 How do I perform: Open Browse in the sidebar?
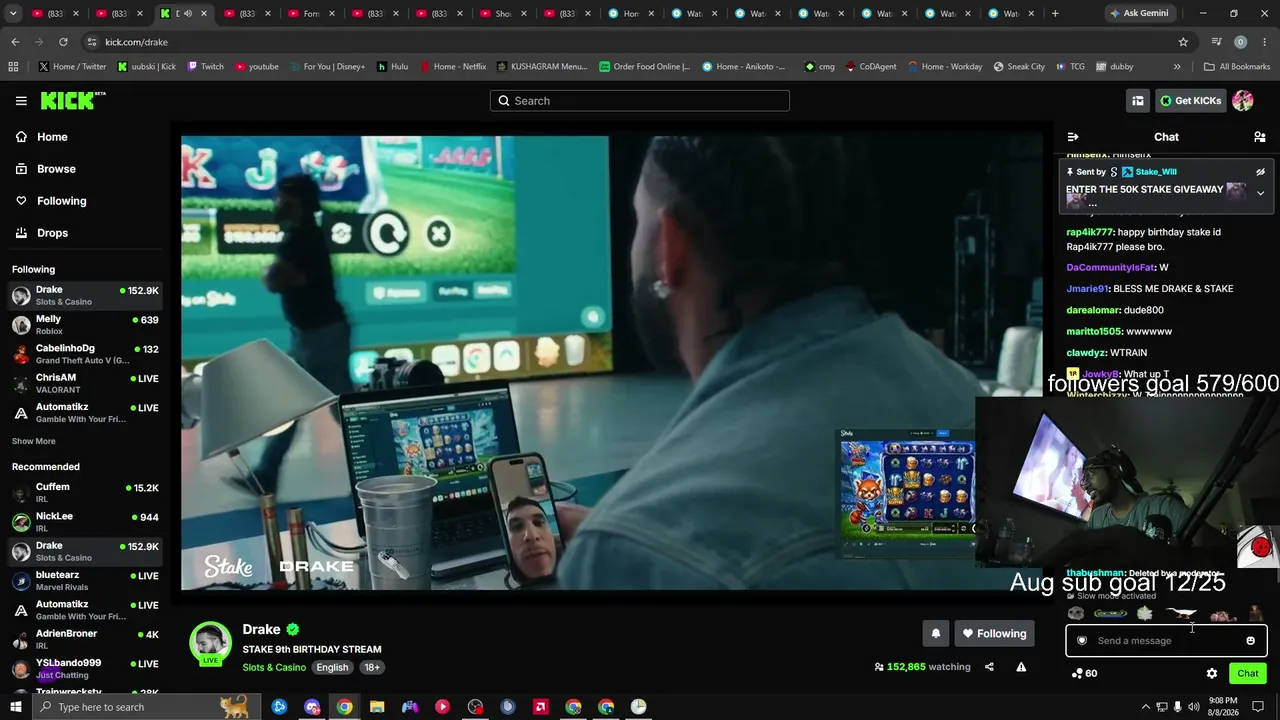(85, 169)
